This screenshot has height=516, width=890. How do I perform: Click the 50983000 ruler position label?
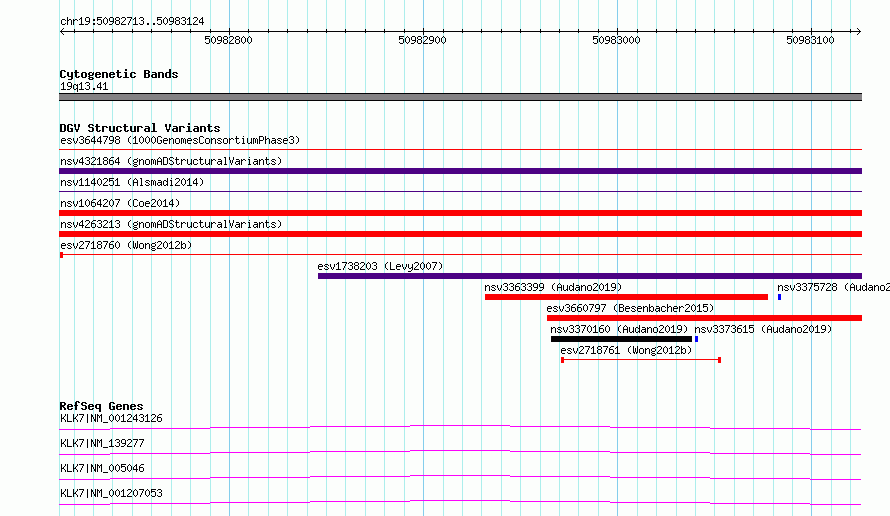pyautogui.click(x=616, y=40)
